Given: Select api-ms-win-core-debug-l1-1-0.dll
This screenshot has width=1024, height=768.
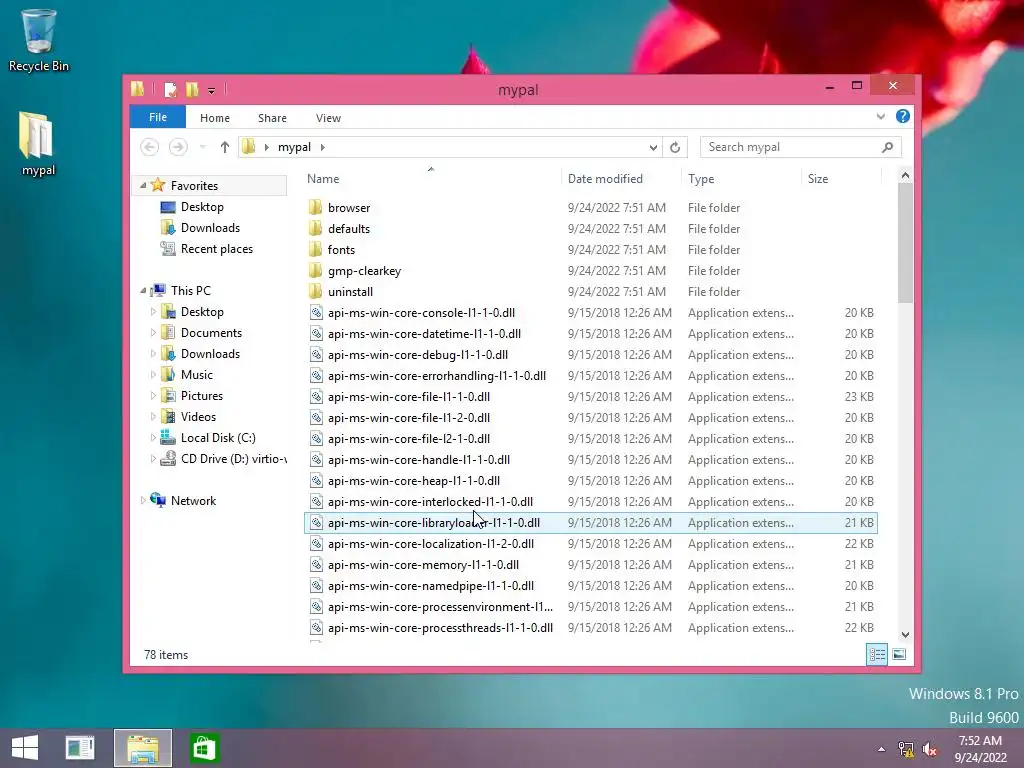Looking at the screenshot, I should (x=418, y=355).
